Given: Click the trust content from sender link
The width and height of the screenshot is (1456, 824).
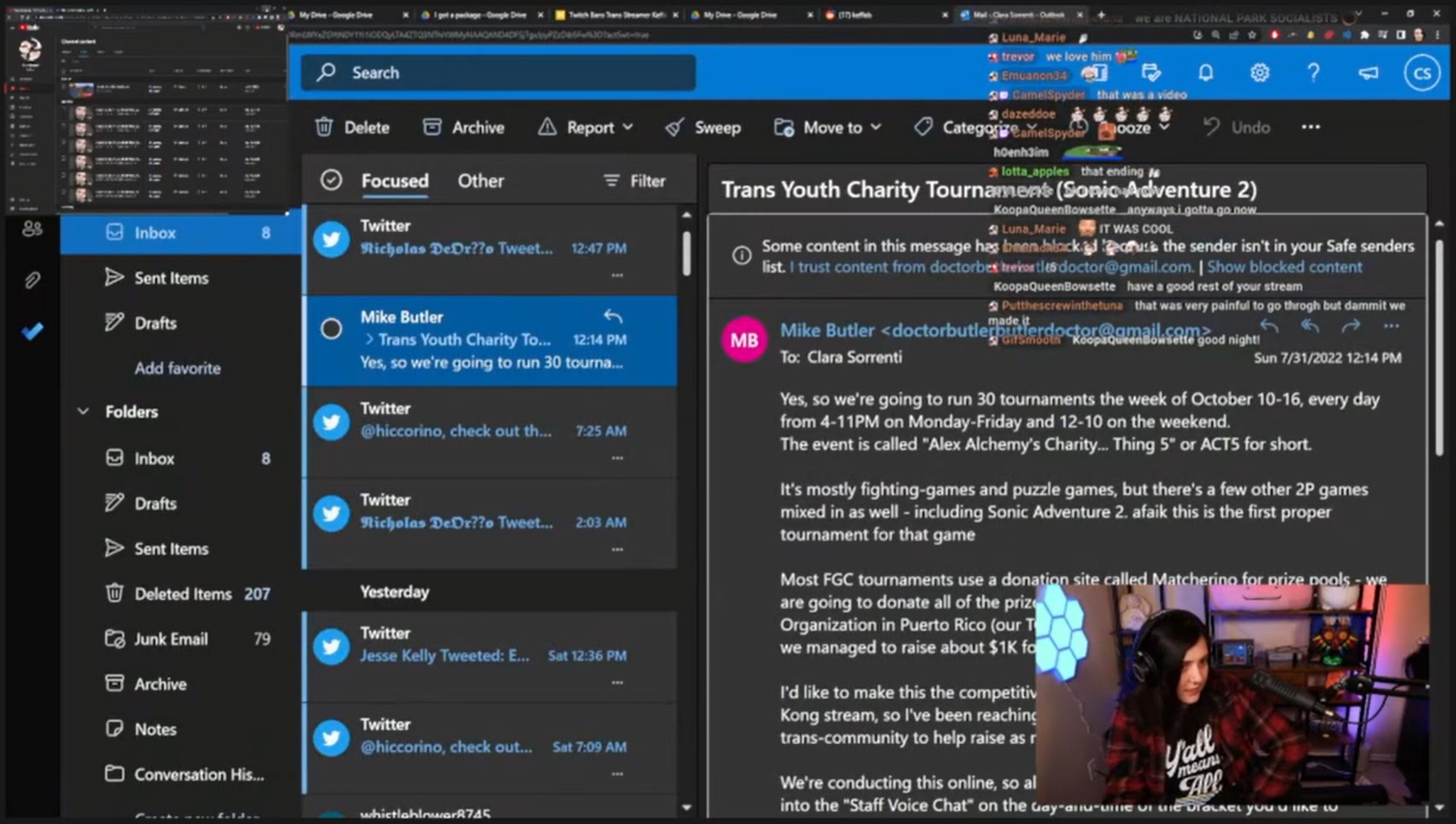Looking at the screenshot, I should pos(991,267).
